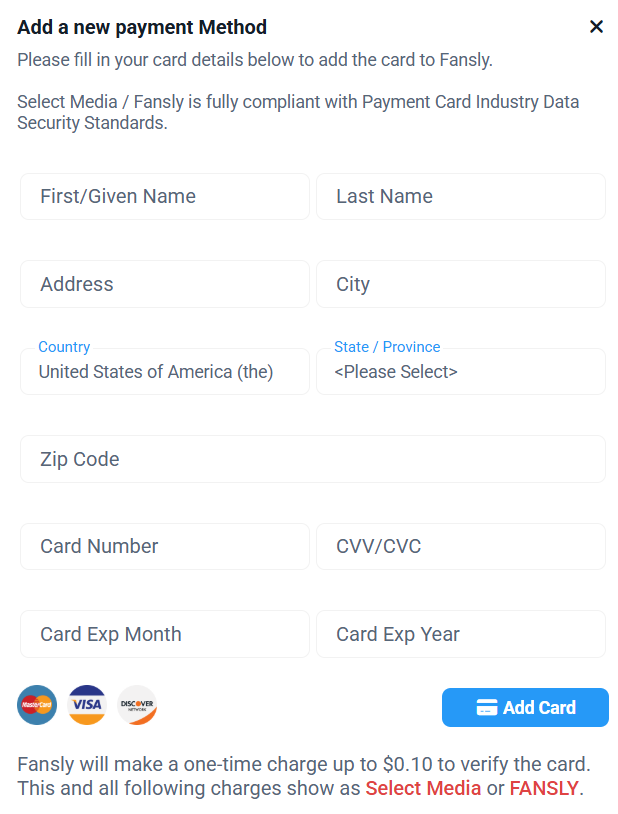Click the CVV/CVC field
The width and height of the screenshot is (618, 814).
(x=461, y=546)
